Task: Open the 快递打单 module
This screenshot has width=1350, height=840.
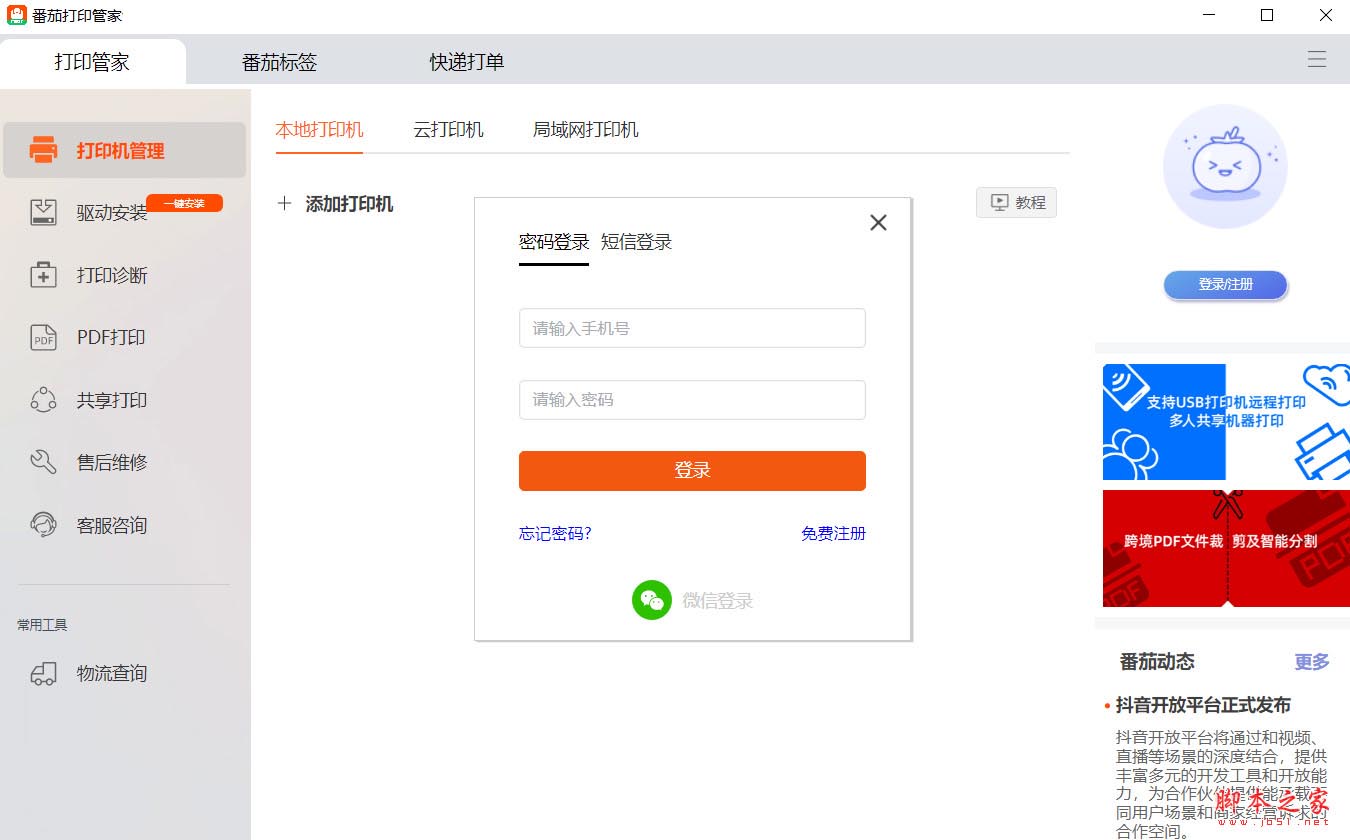Action: click(465, 61)
